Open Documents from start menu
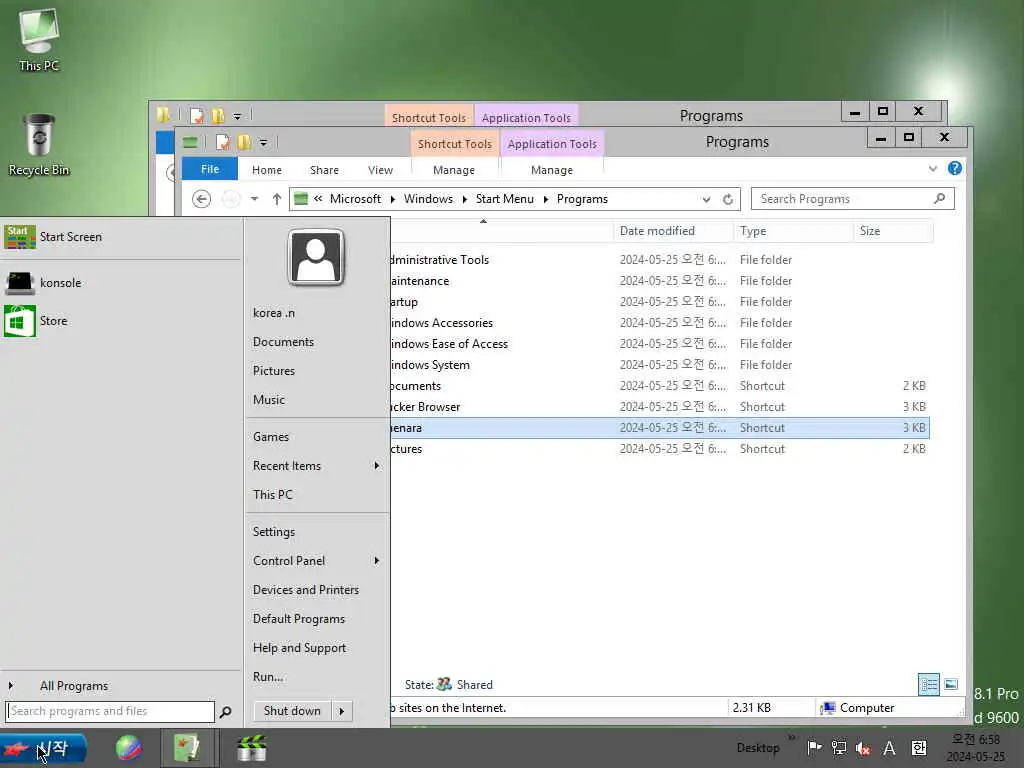The height and width of the screenshot is (768, 1024). click(283, 342)
